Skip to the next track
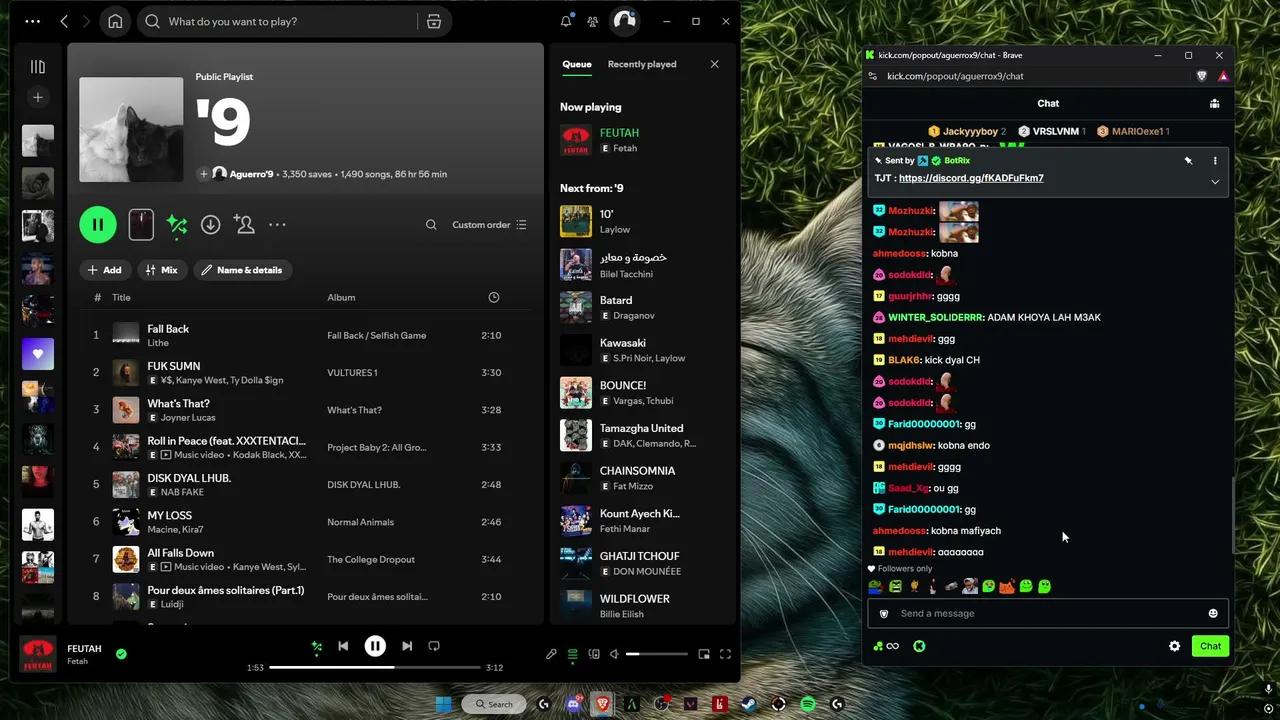 [407, 646]
